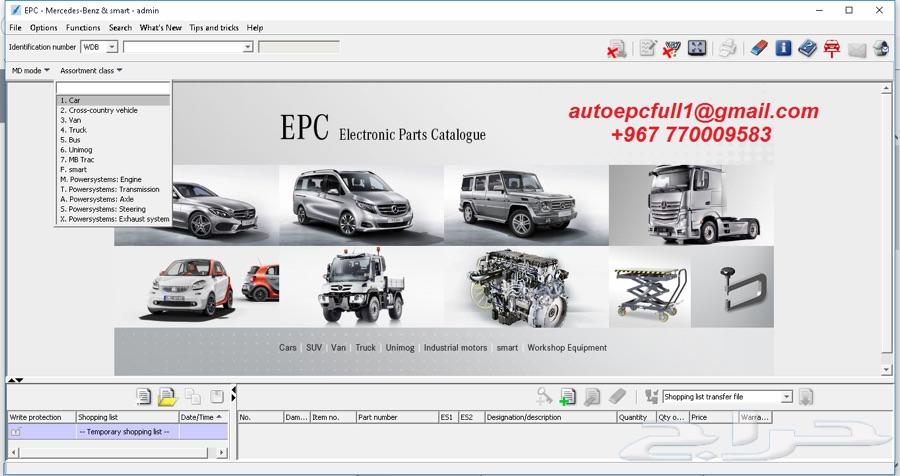Click the export icon right of transfer file dropdown
This screenshot has width=900, height=476.
[805, 397]
